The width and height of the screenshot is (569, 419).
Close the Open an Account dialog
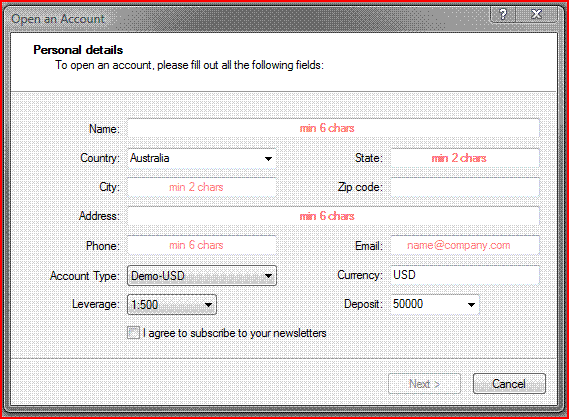(x=536, y=15)
